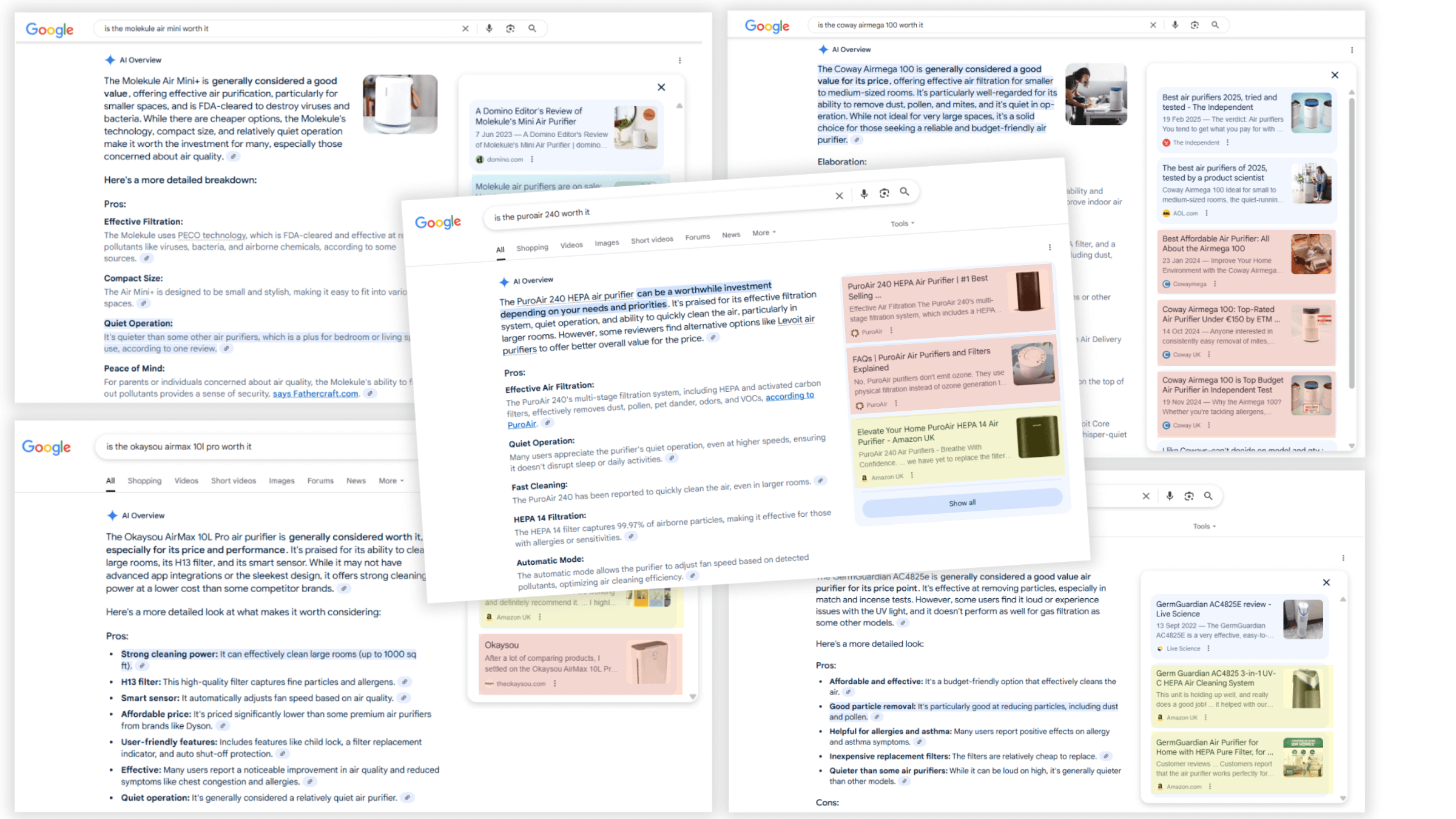Expand the More dropdown on the Okaysou page

point(389,480)
